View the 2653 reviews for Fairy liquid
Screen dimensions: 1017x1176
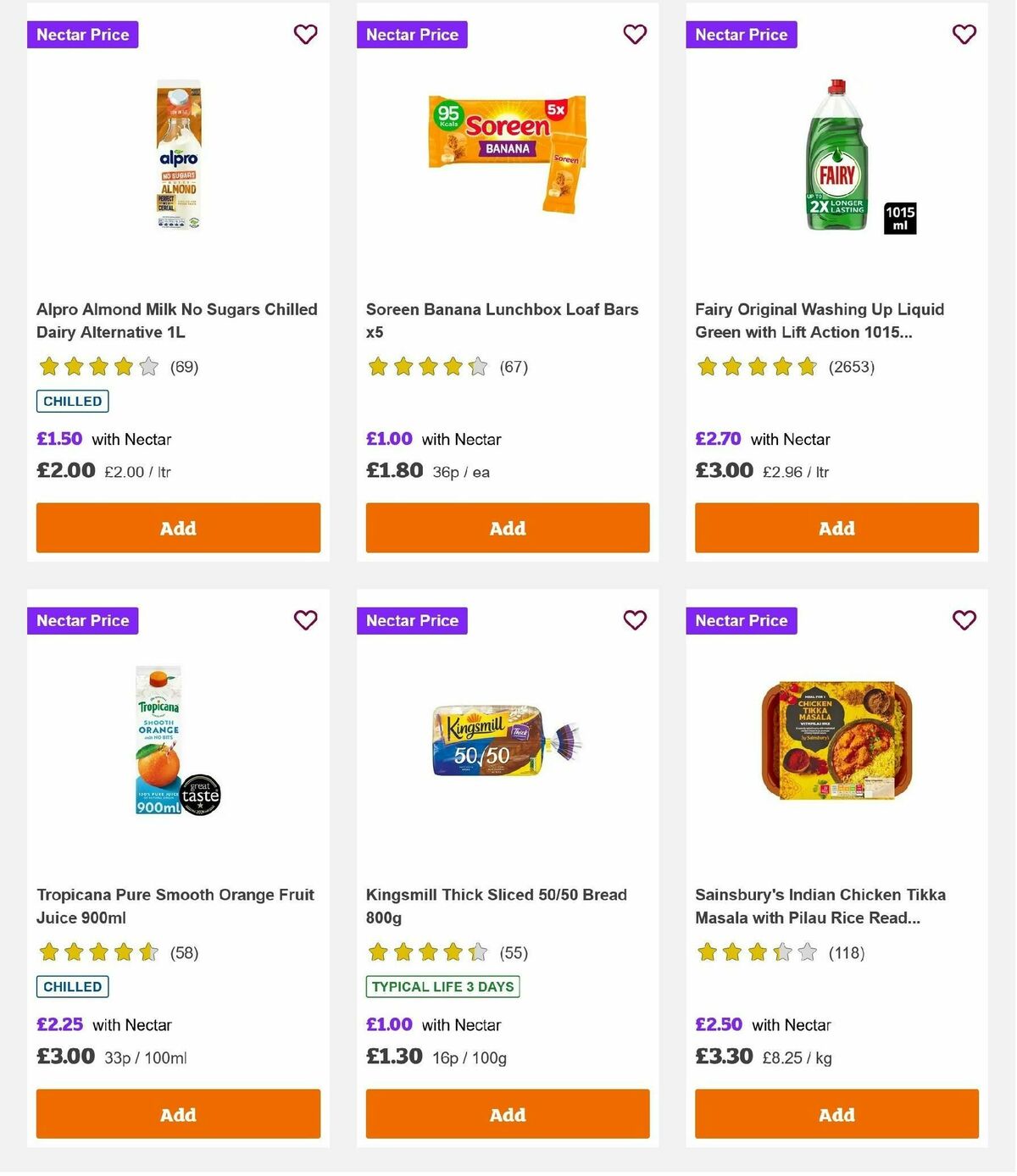pos(852,367)
